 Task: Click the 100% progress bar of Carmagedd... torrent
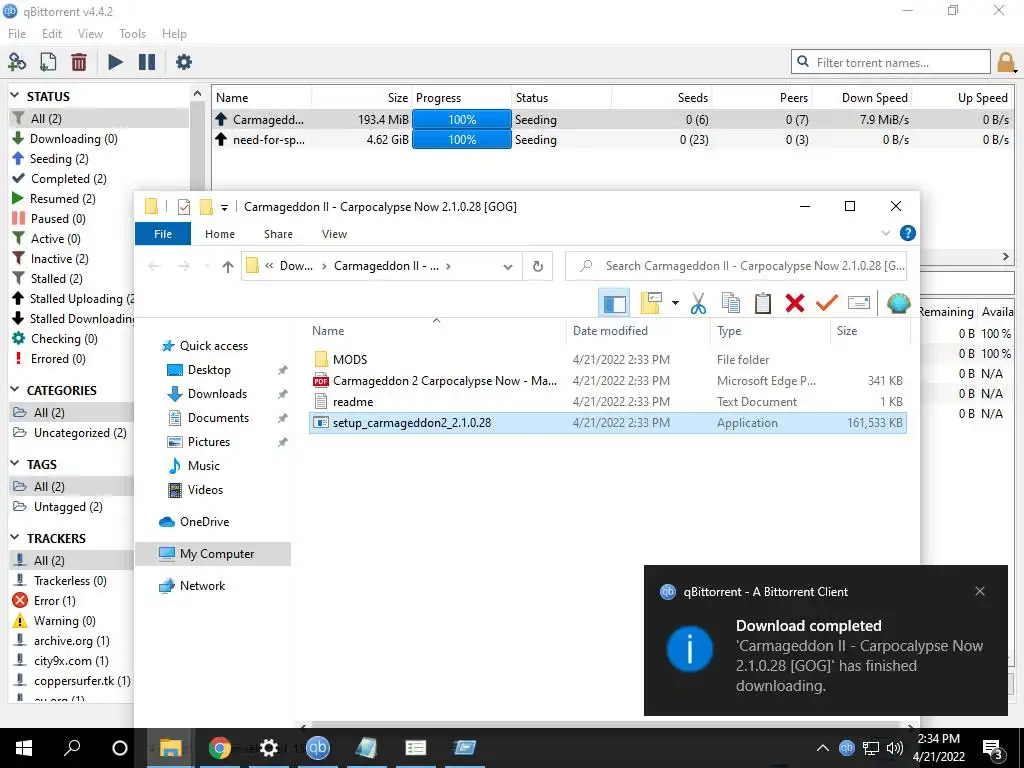tap(462, 120)
